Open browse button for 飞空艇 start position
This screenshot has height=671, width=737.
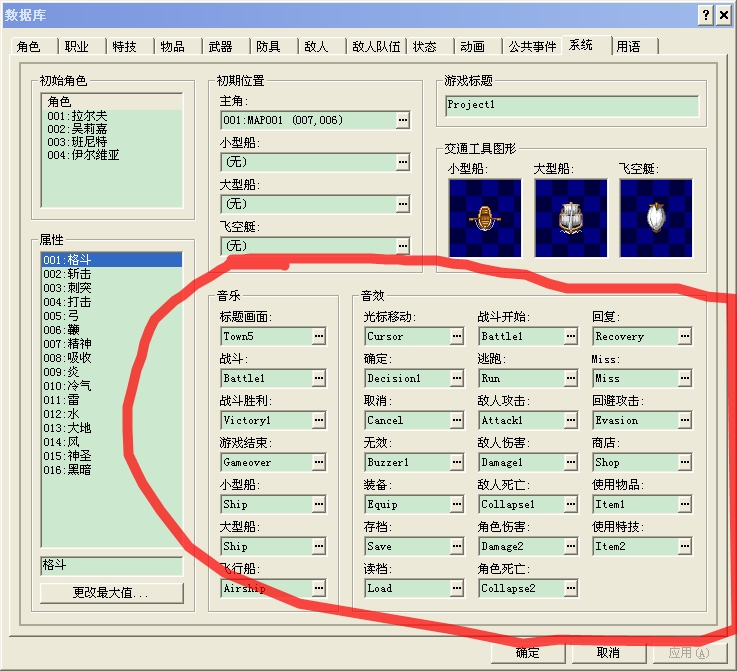pos(403,246)
